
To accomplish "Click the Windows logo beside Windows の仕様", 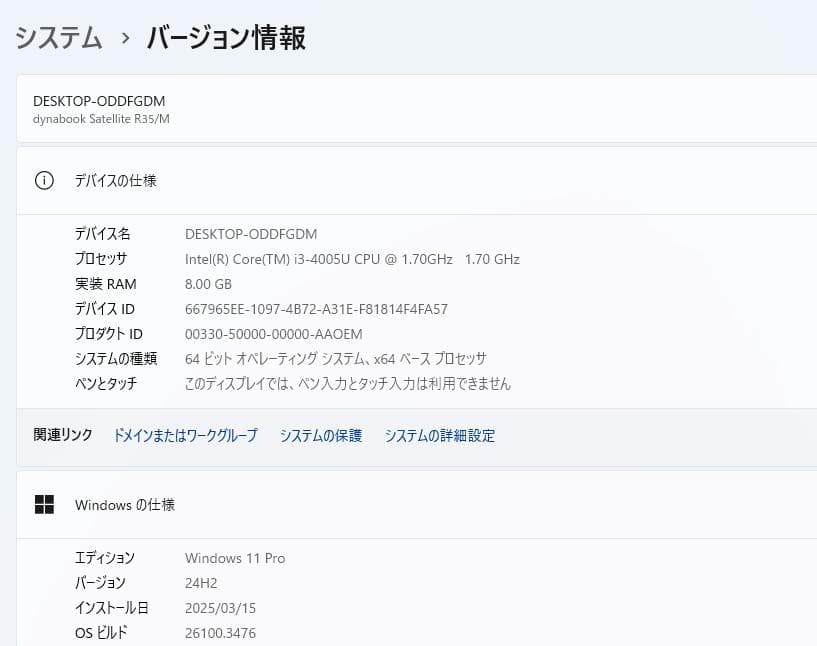I will click(44, 505).
